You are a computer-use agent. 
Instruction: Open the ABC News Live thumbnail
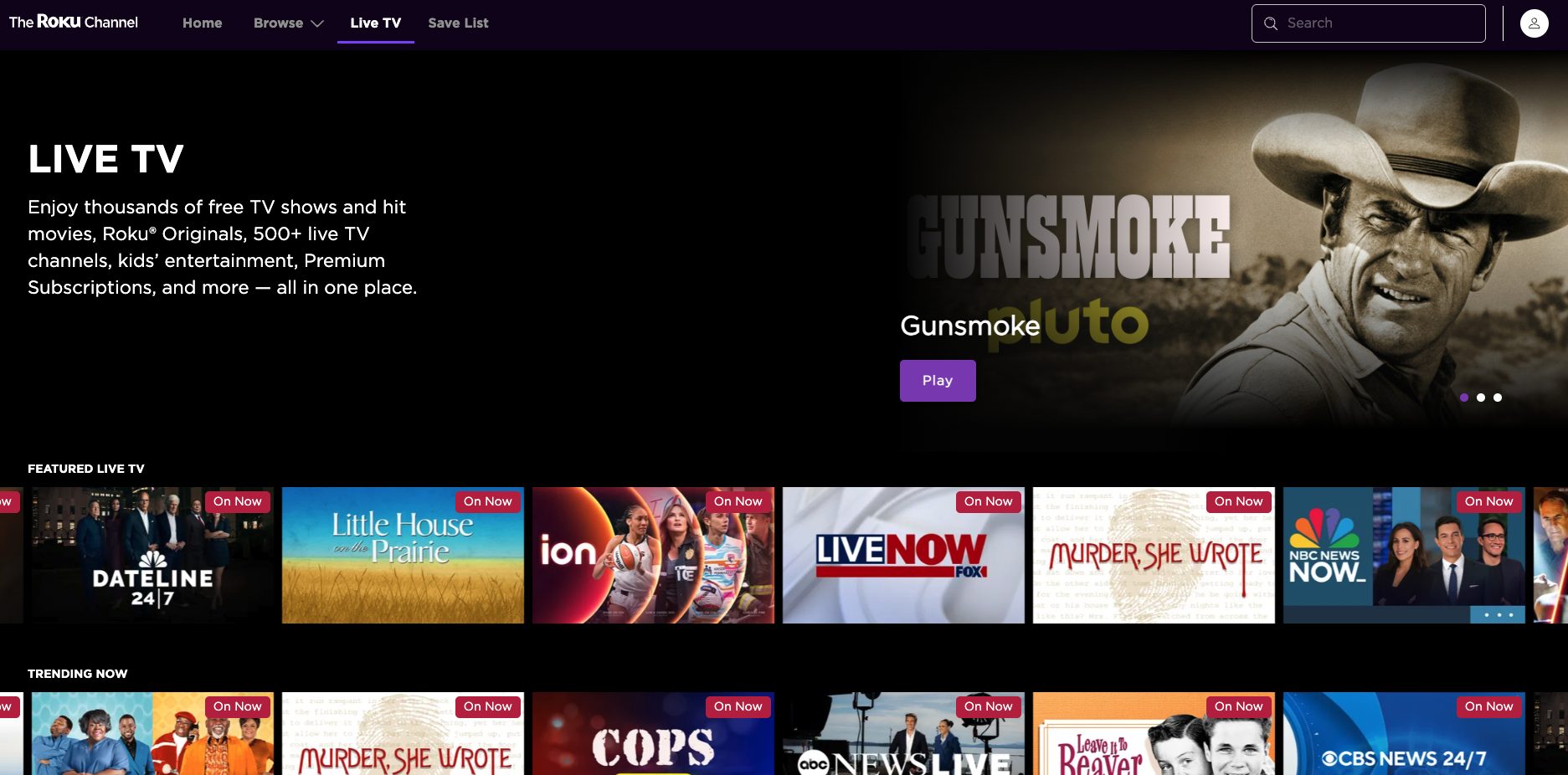pos(903,733)
